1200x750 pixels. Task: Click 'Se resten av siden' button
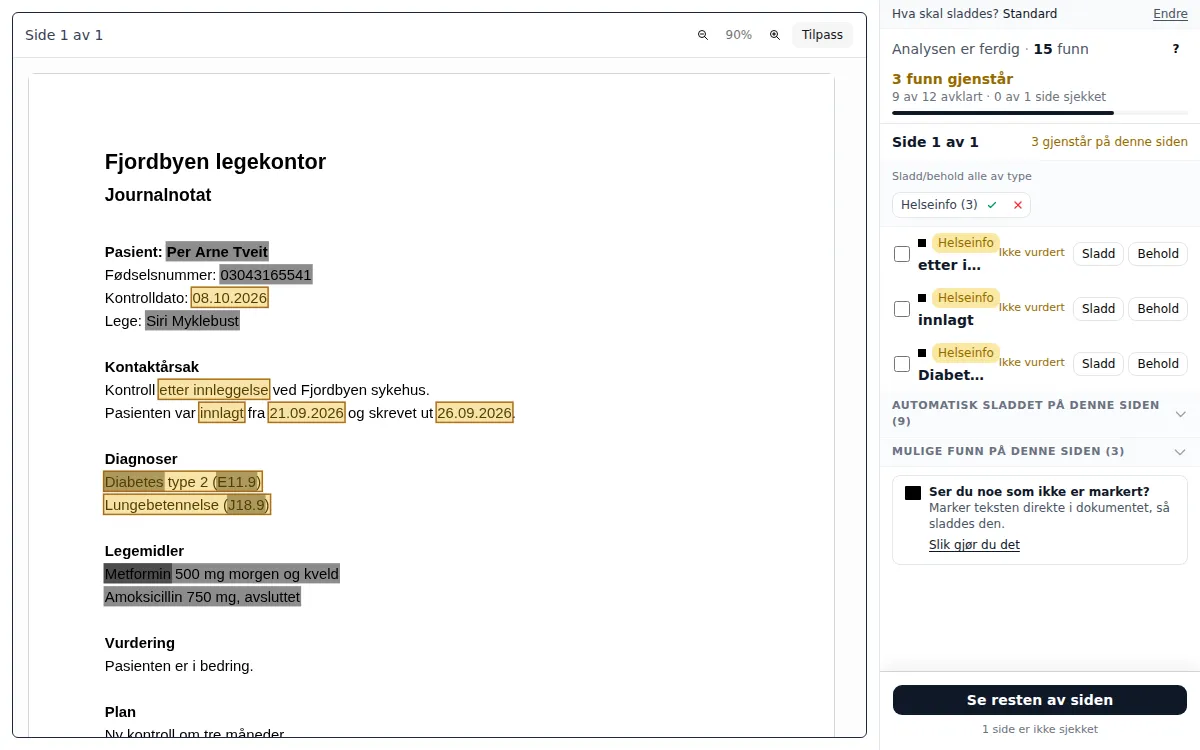pos(1040,700)
